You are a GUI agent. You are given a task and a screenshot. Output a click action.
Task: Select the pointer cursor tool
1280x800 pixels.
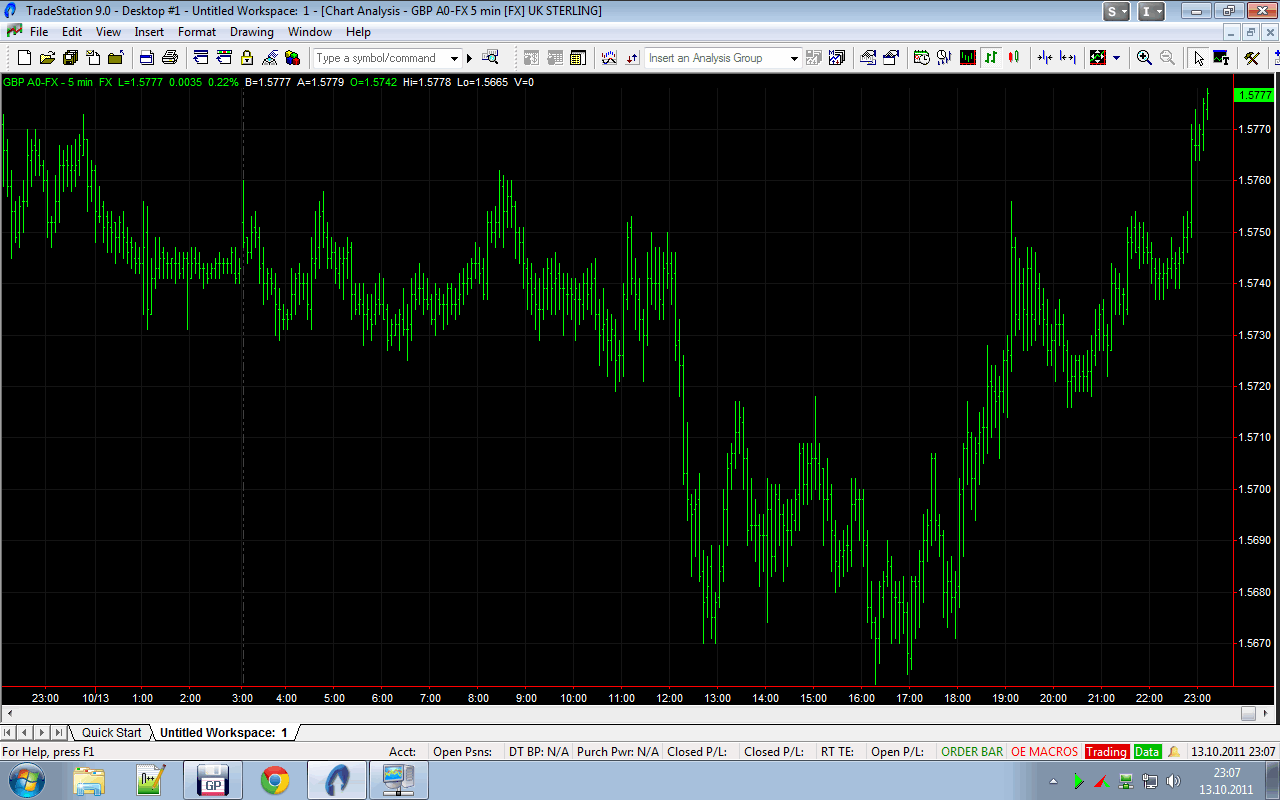1199,58
